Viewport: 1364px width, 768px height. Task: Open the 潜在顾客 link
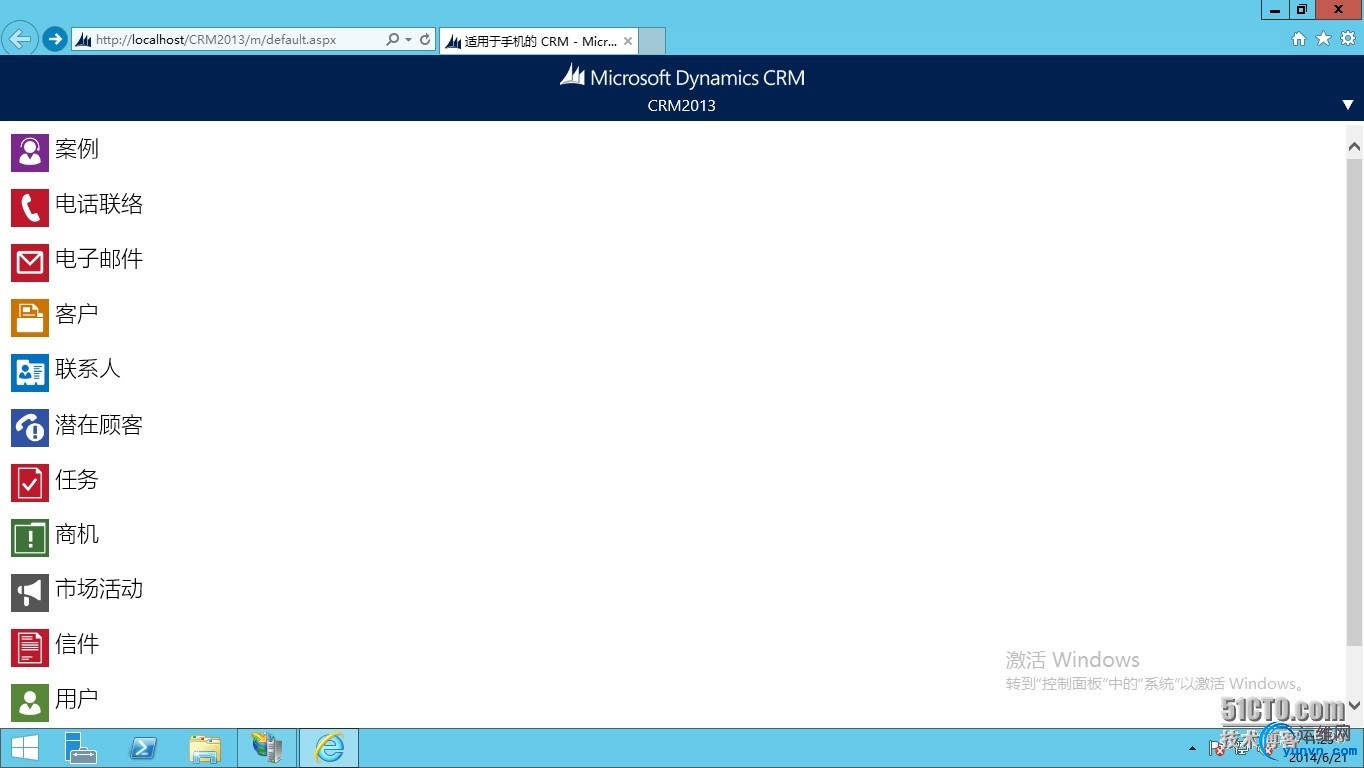[99, 425]
